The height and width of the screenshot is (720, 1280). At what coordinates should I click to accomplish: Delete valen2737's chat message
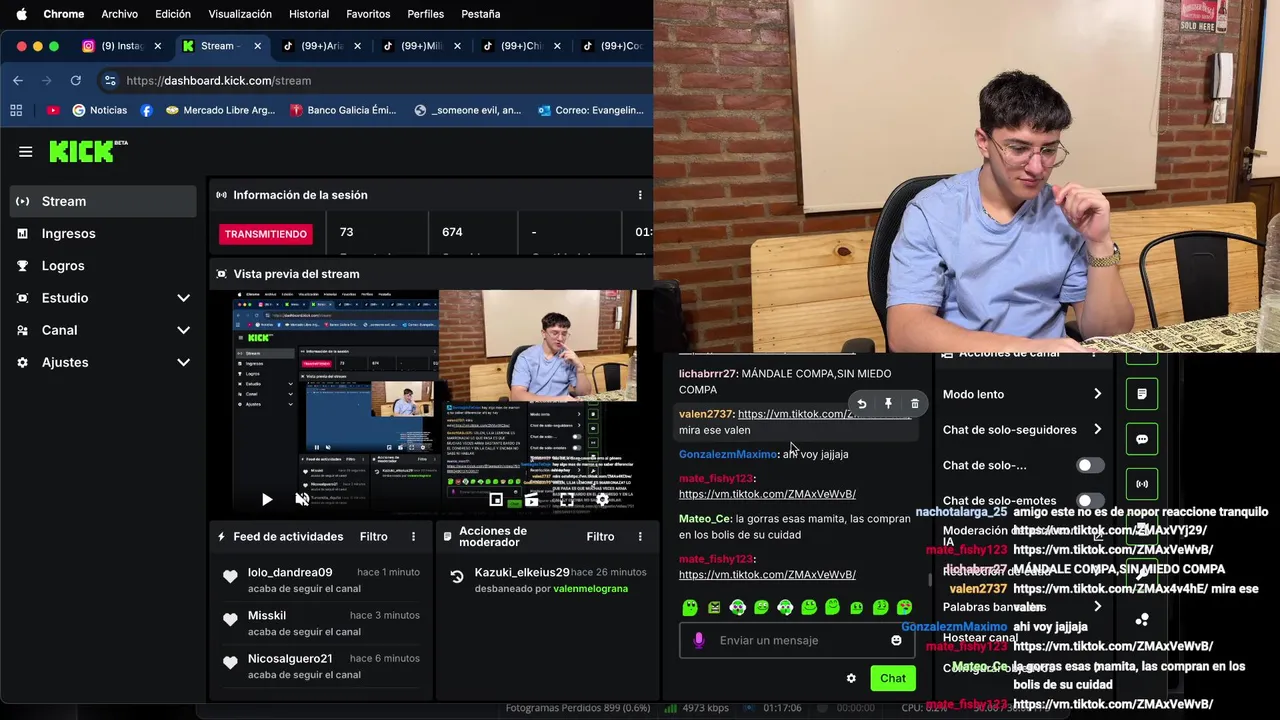[914, 404]
